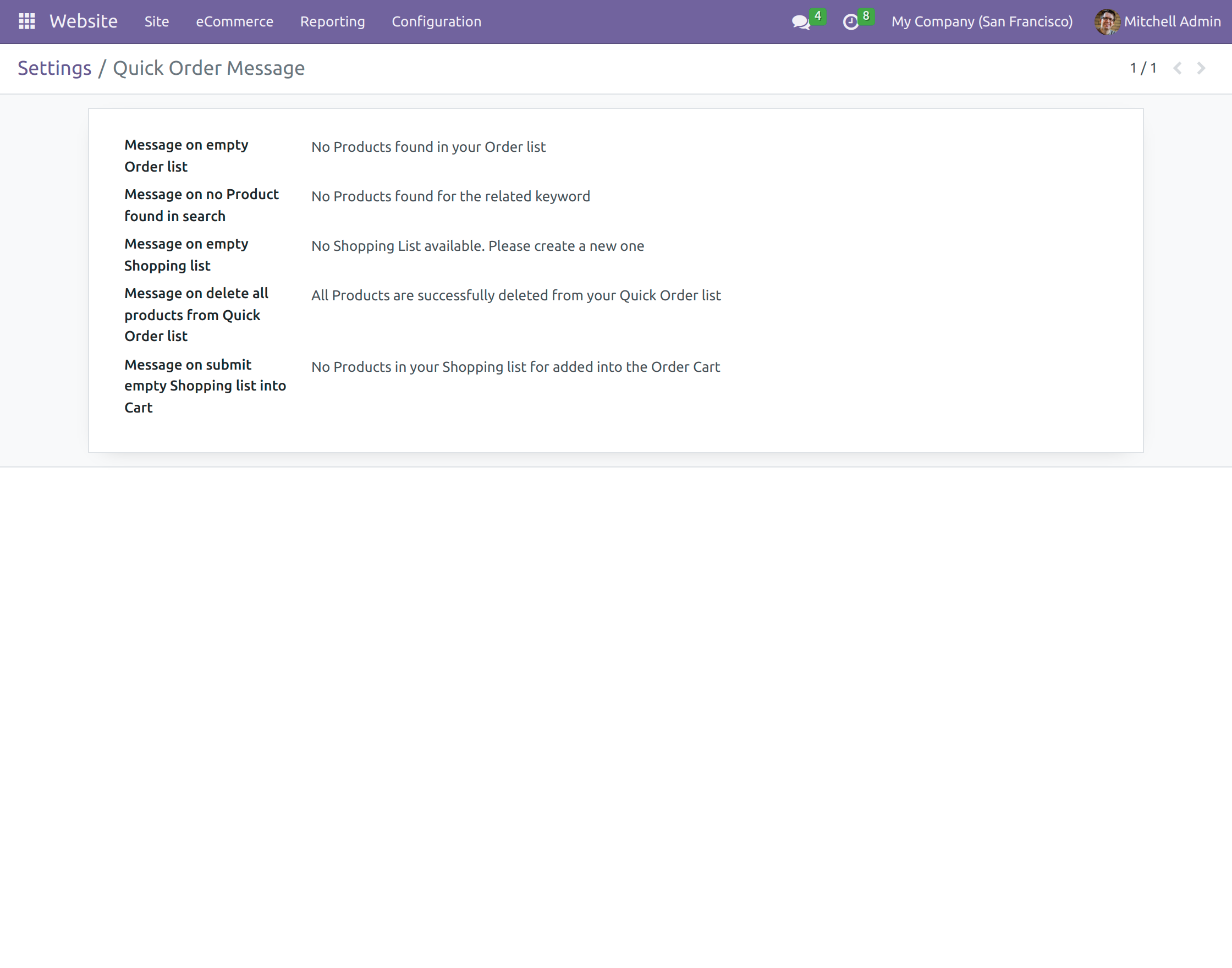Click the record pager showing 1/1
Screen dimensions: 1232x968
[1142, 68]
